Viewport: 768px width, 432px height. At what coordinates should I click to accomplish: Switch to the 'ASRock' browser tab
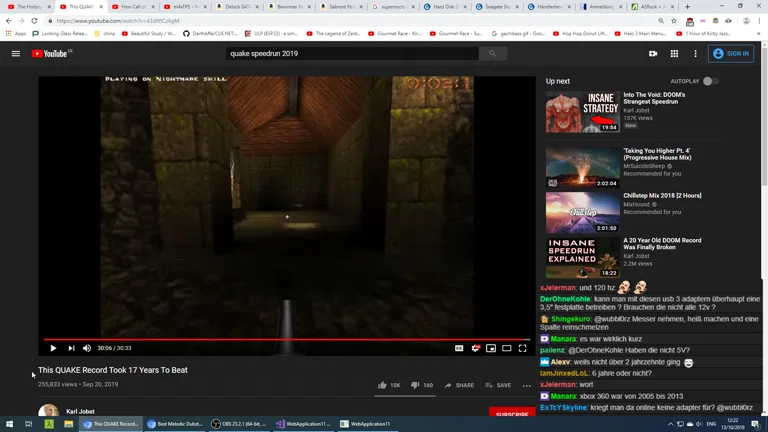click(x=653, y=7)
